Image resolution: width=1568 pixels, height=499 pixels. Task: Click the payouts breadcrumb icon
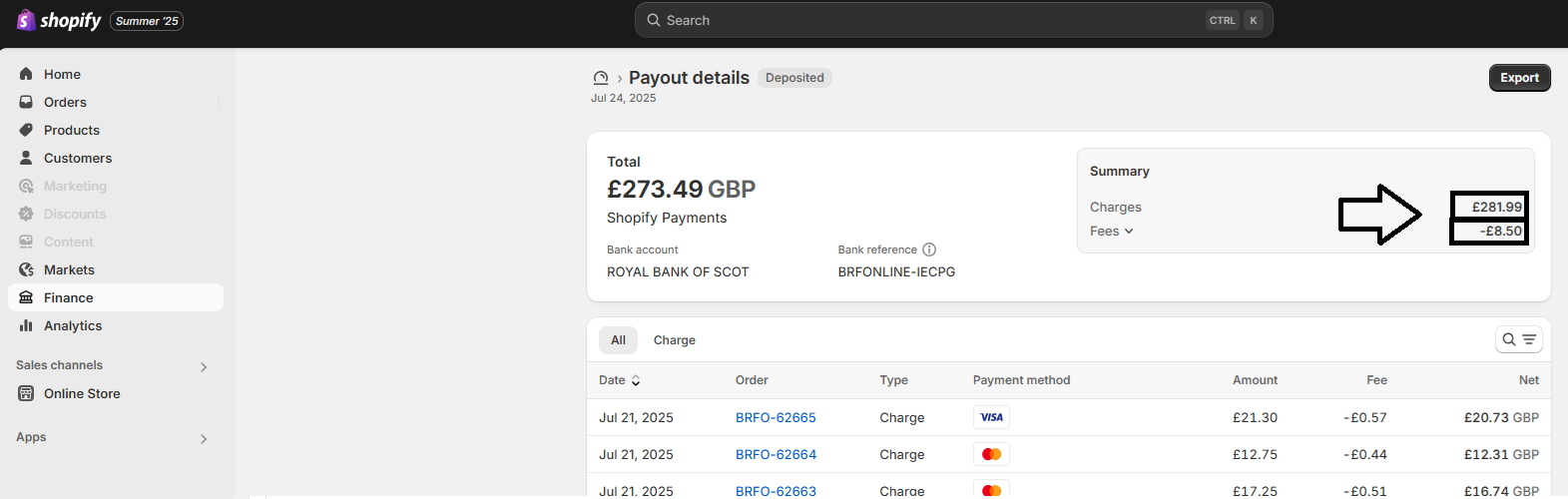pos(601,78)
